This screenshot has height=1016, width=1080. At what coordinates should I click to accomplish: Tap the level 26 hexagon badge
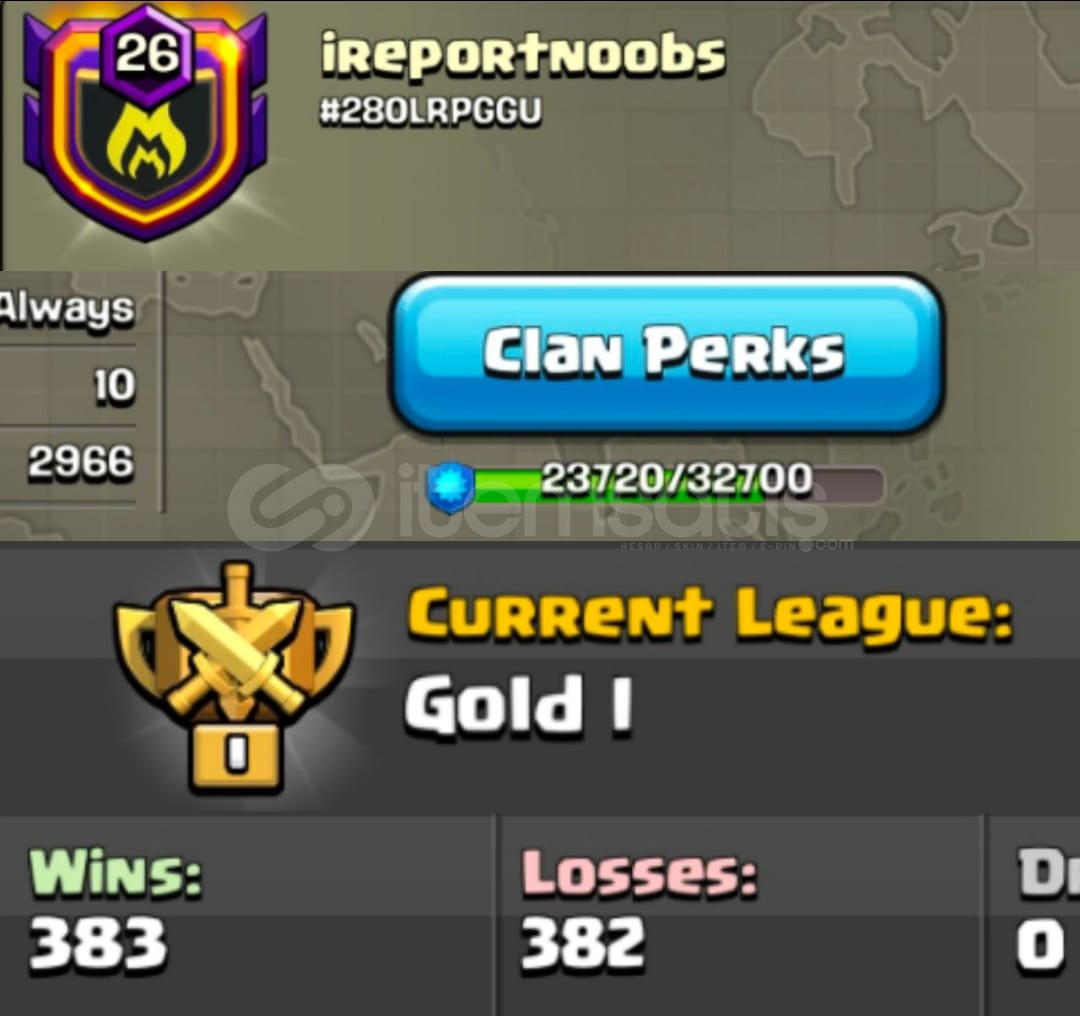147,54
